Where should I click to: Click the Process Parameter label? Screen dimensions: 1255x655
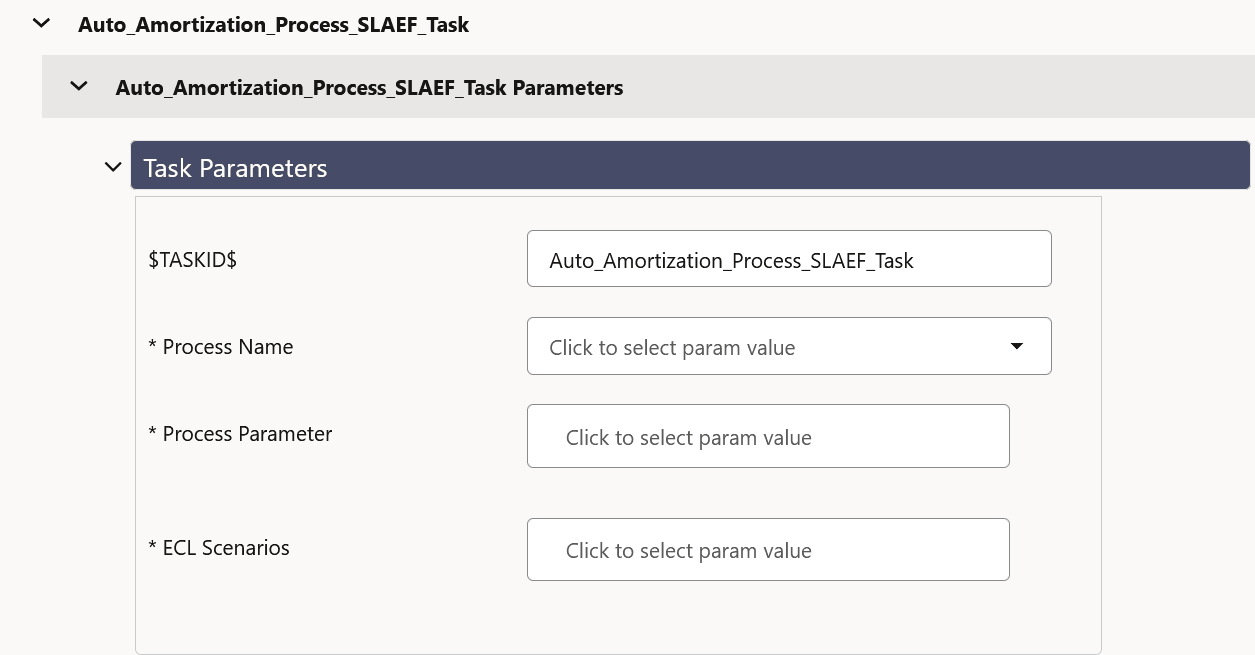point(240,433)
